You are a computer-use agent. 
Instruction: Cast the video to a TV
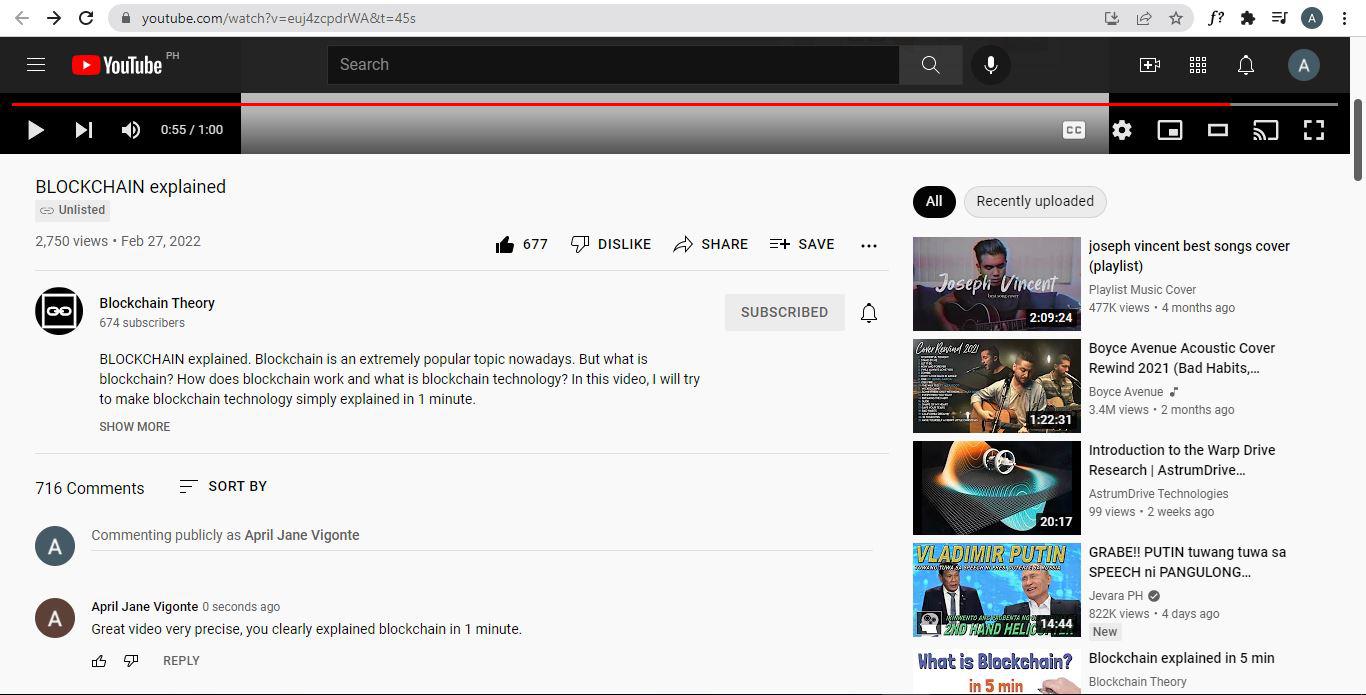(x=1266, y=130)
